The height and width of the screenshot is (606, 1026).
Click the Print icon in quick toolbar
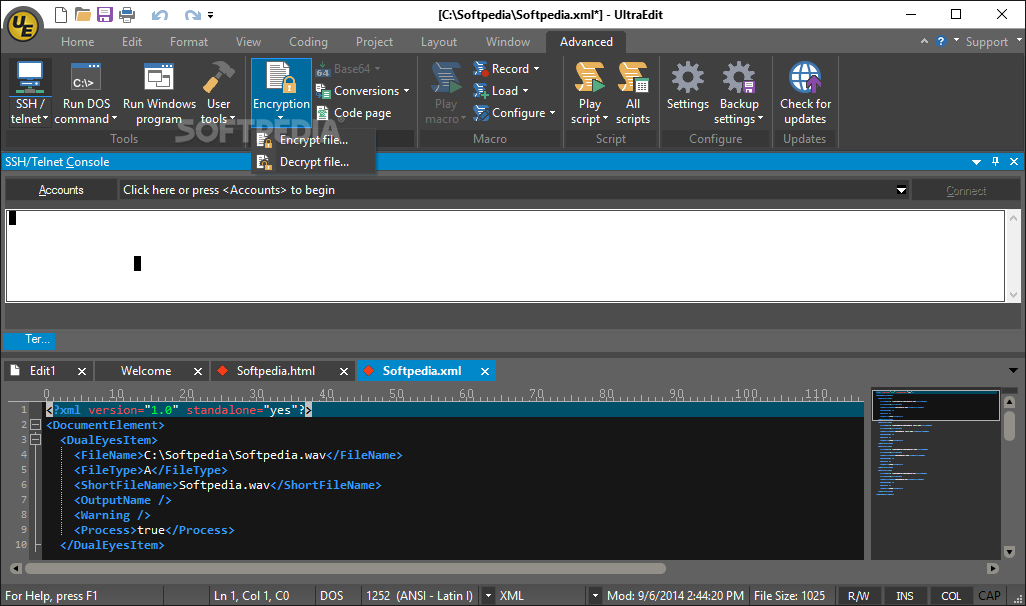[x=127, y=14]
